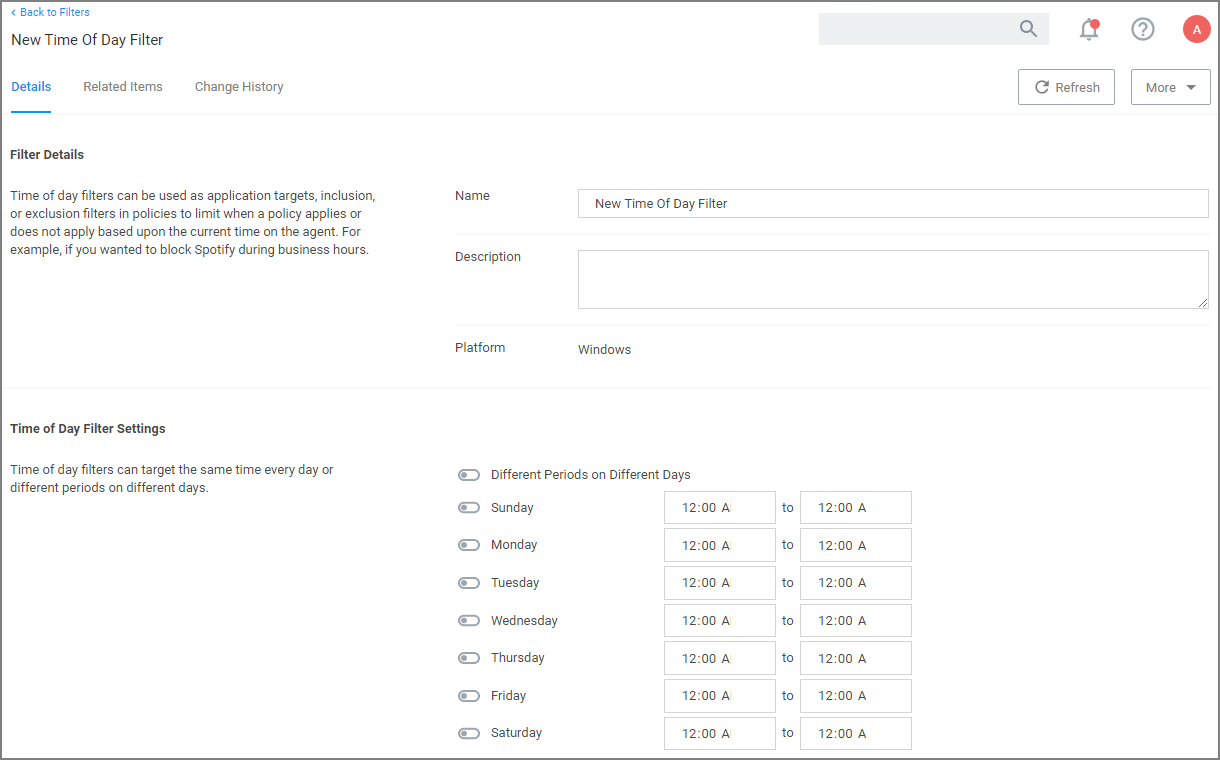Click the search magnifier icon
Viewport: 1220px width, 760px height.
pyautogui.click(x=1028, y=29)
